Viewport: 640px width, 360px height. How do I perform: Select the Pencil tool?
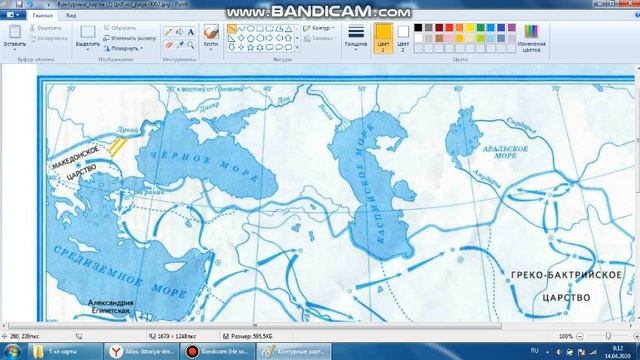click(169, 32)
